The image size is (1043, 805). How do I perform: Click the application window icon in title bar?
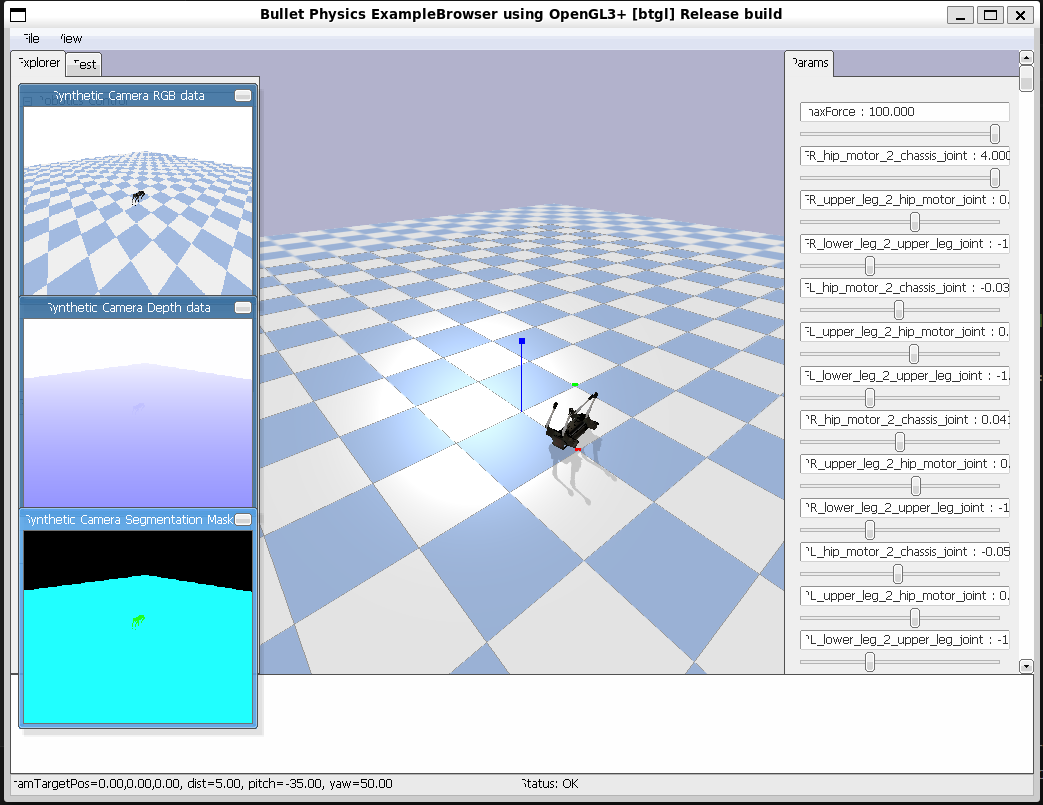(18, 15)
